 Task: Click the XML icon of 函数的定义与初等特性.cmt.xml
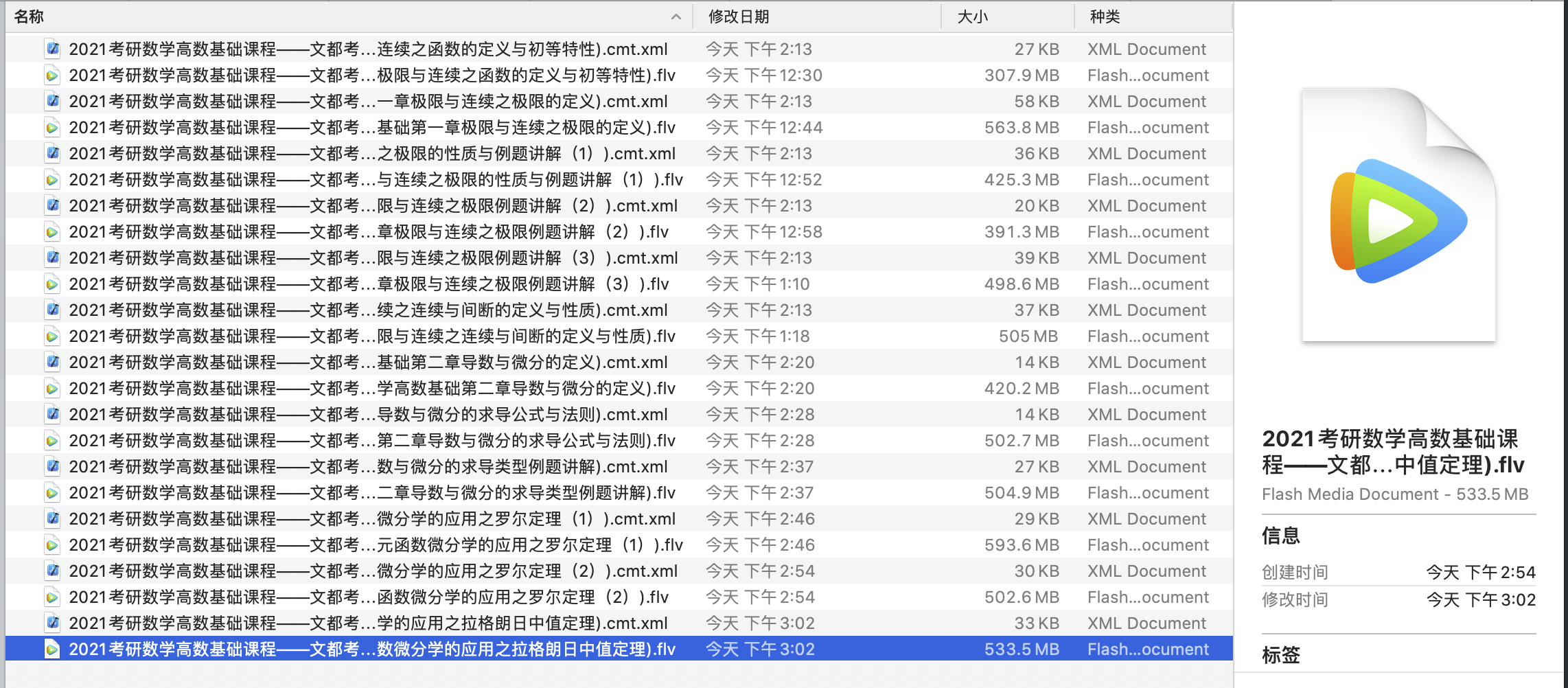pos(52,49)
